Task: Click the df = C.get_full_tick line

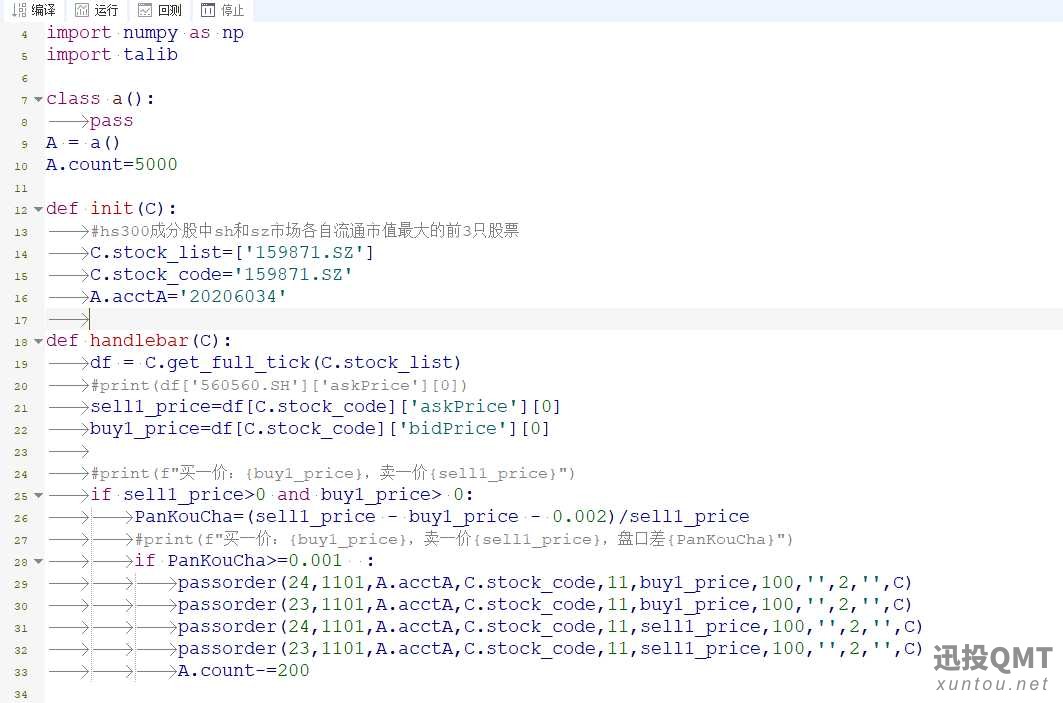Action: pyautogui.click(x=276, y=363)
